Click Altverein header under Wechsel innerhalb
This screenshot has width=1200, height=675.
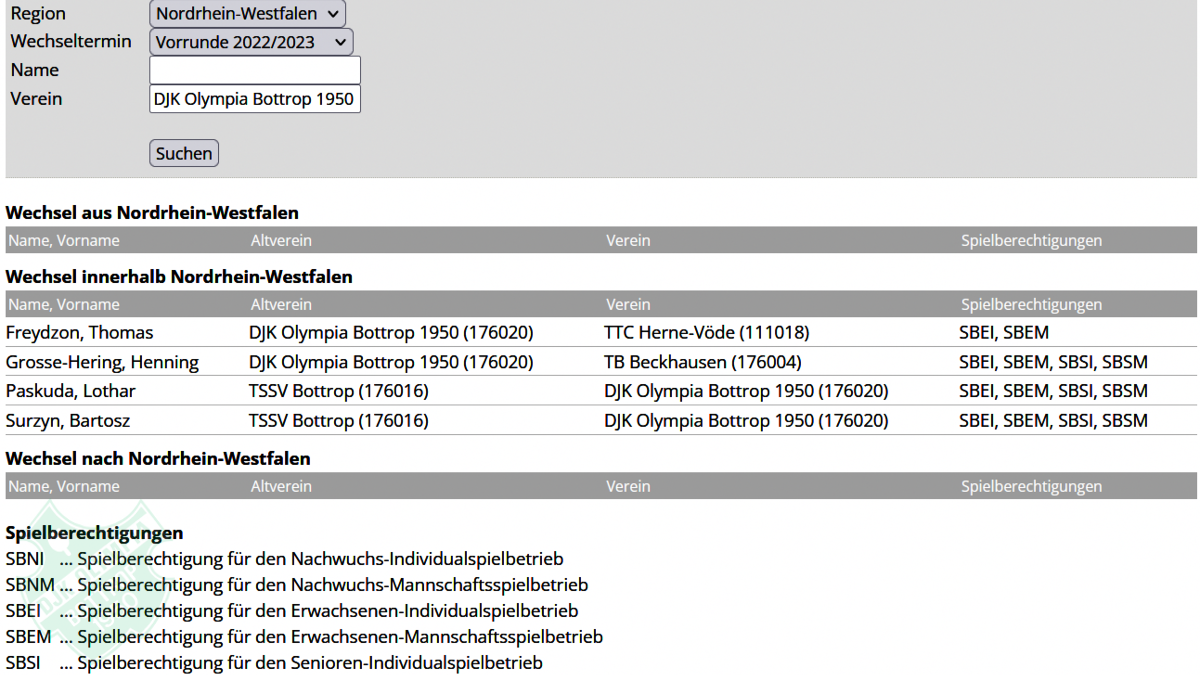tap(281, 305)
